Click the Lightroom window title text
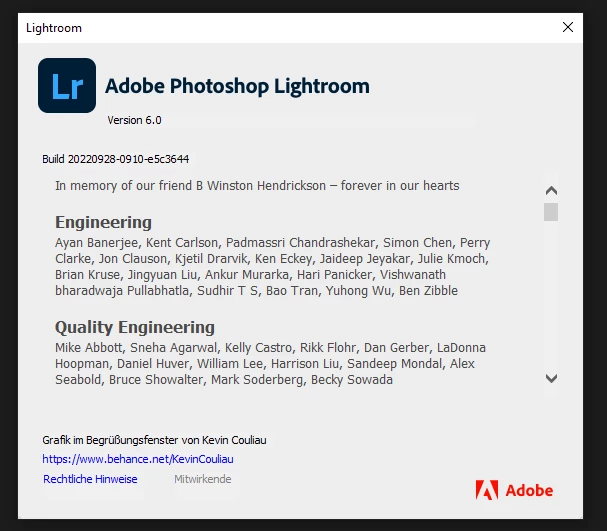 tap(54, 28)
